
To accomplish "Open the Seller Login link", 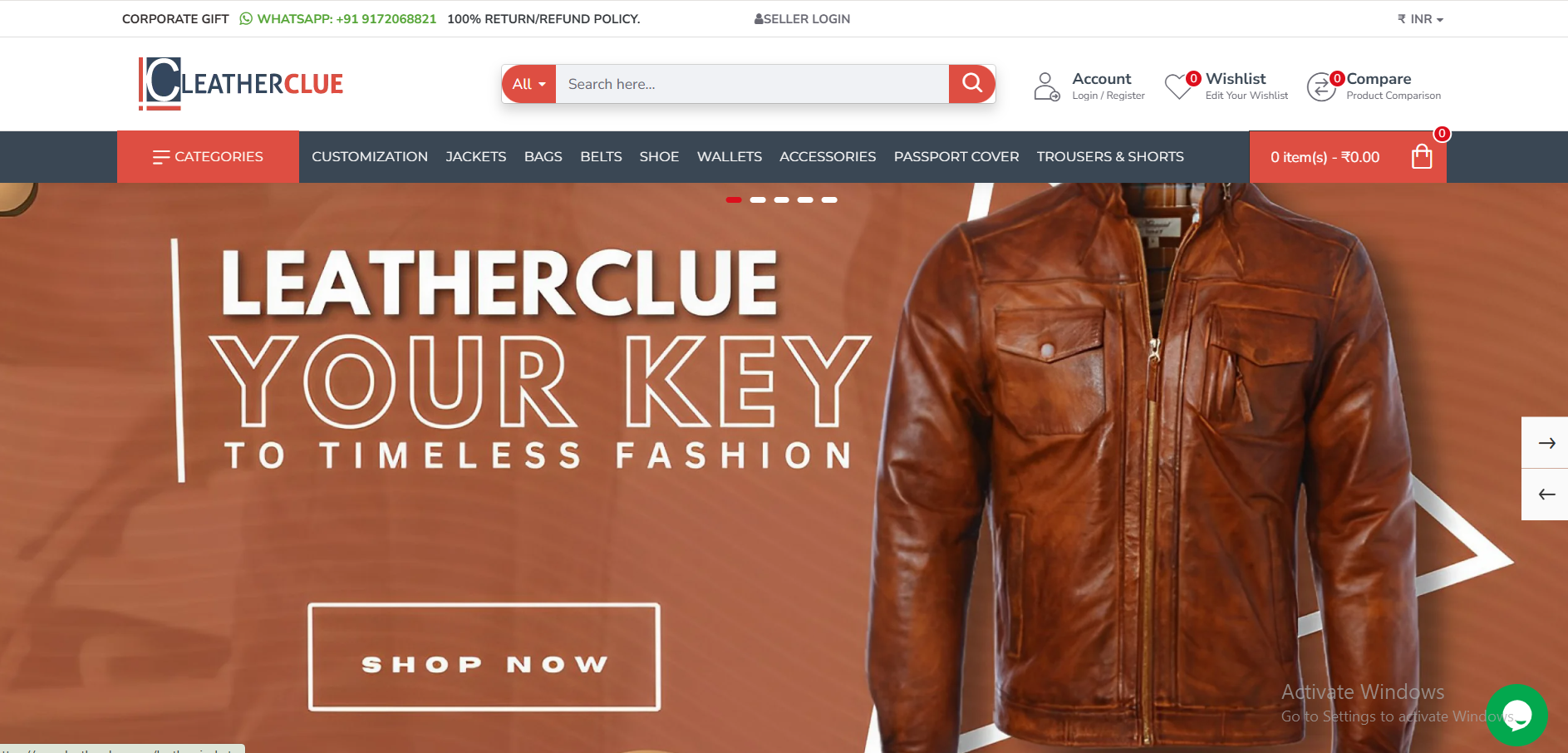I will pyautogui.click(x=802, y=19).
